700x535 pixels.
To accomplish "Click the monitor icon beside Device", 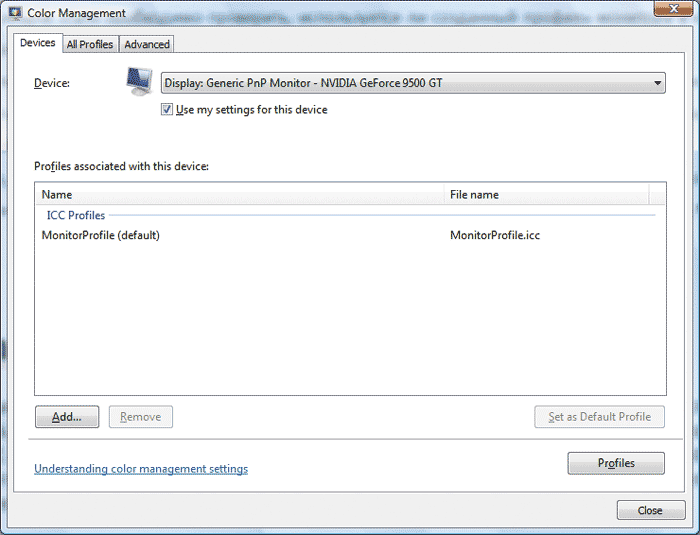I will 139,82.
